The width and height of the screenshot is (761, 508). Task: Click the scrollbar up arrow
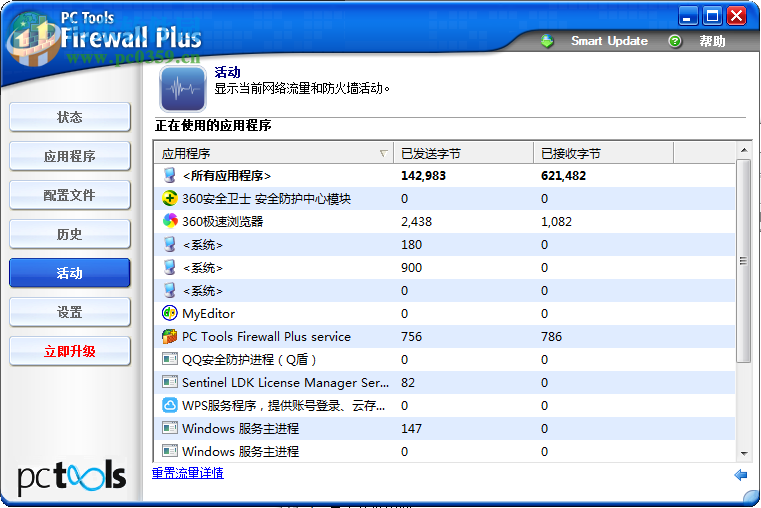(x=744, y=150)
